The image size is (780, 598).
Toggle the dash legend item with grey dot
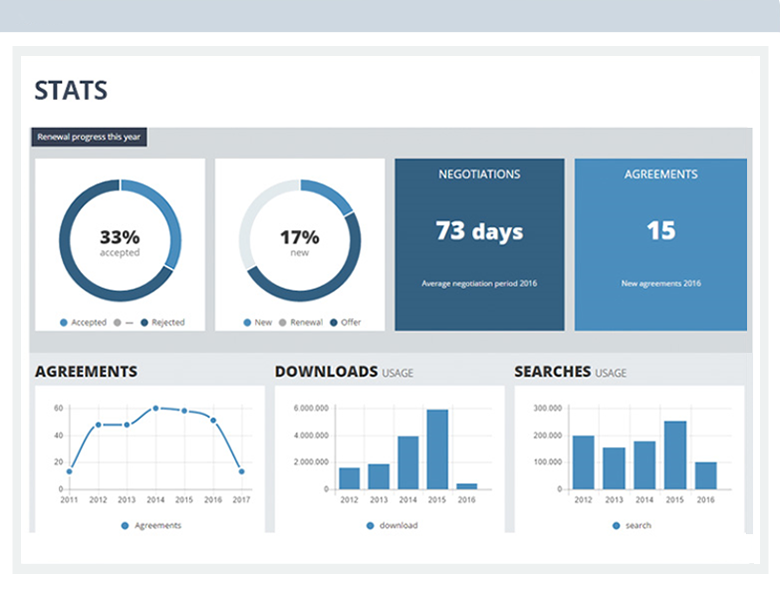pos(123,322)
